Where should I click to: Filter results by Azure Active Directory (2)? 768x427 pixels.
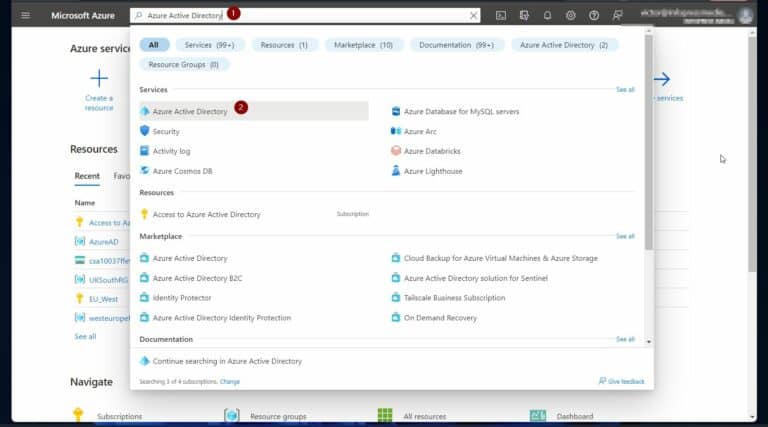coord(564,45)
